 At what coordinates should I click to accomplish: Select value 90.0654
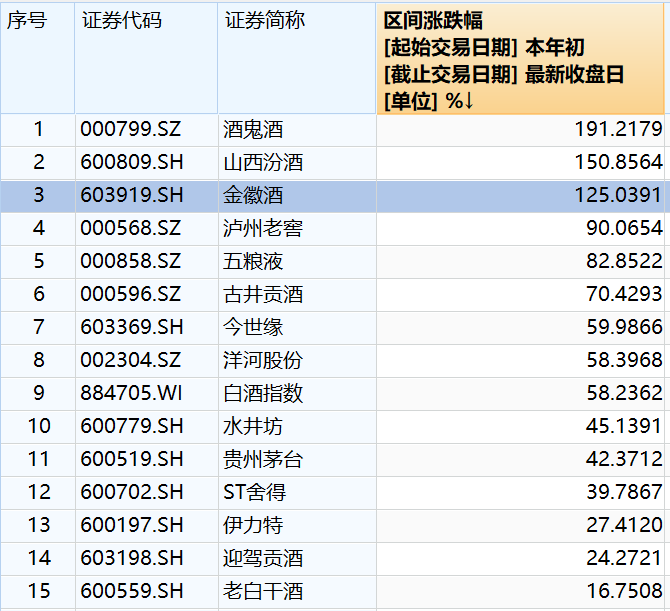pos(624,228)
